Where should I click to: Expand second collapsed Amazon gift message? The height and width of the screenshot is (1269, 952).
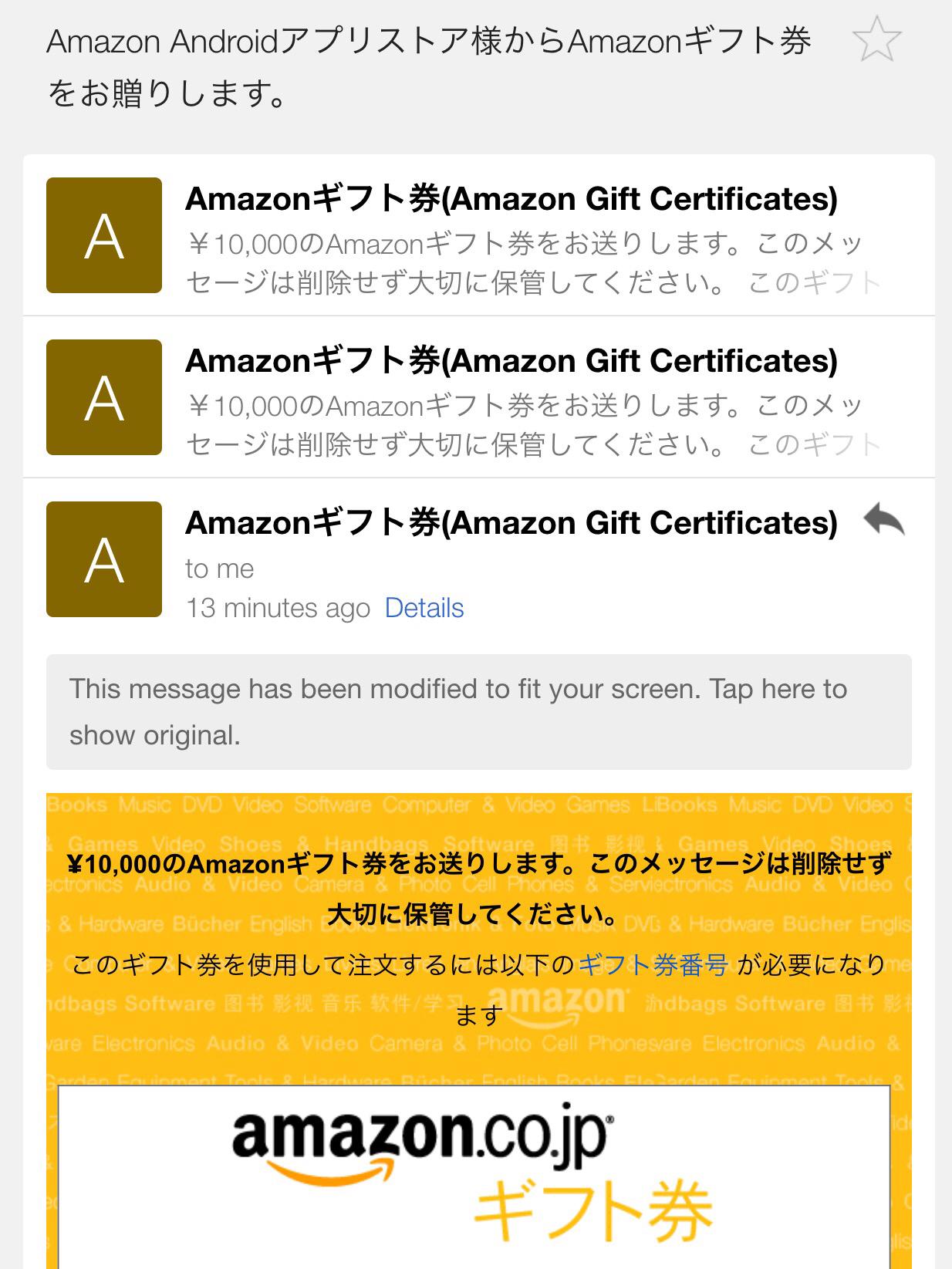coord(478,397)
